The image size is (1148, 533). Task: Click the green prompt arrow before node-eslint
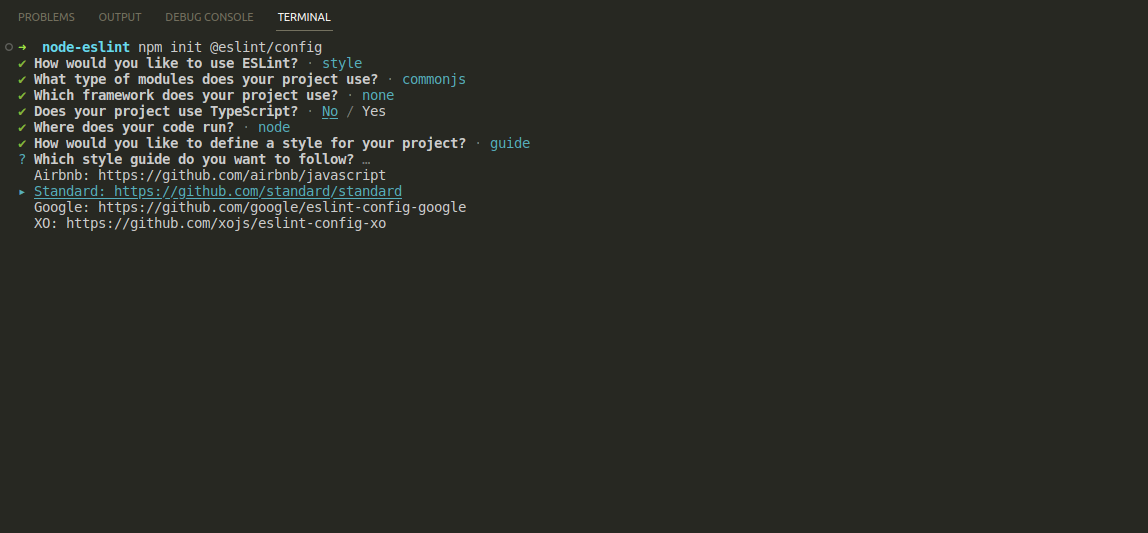(x=22, y=47)
